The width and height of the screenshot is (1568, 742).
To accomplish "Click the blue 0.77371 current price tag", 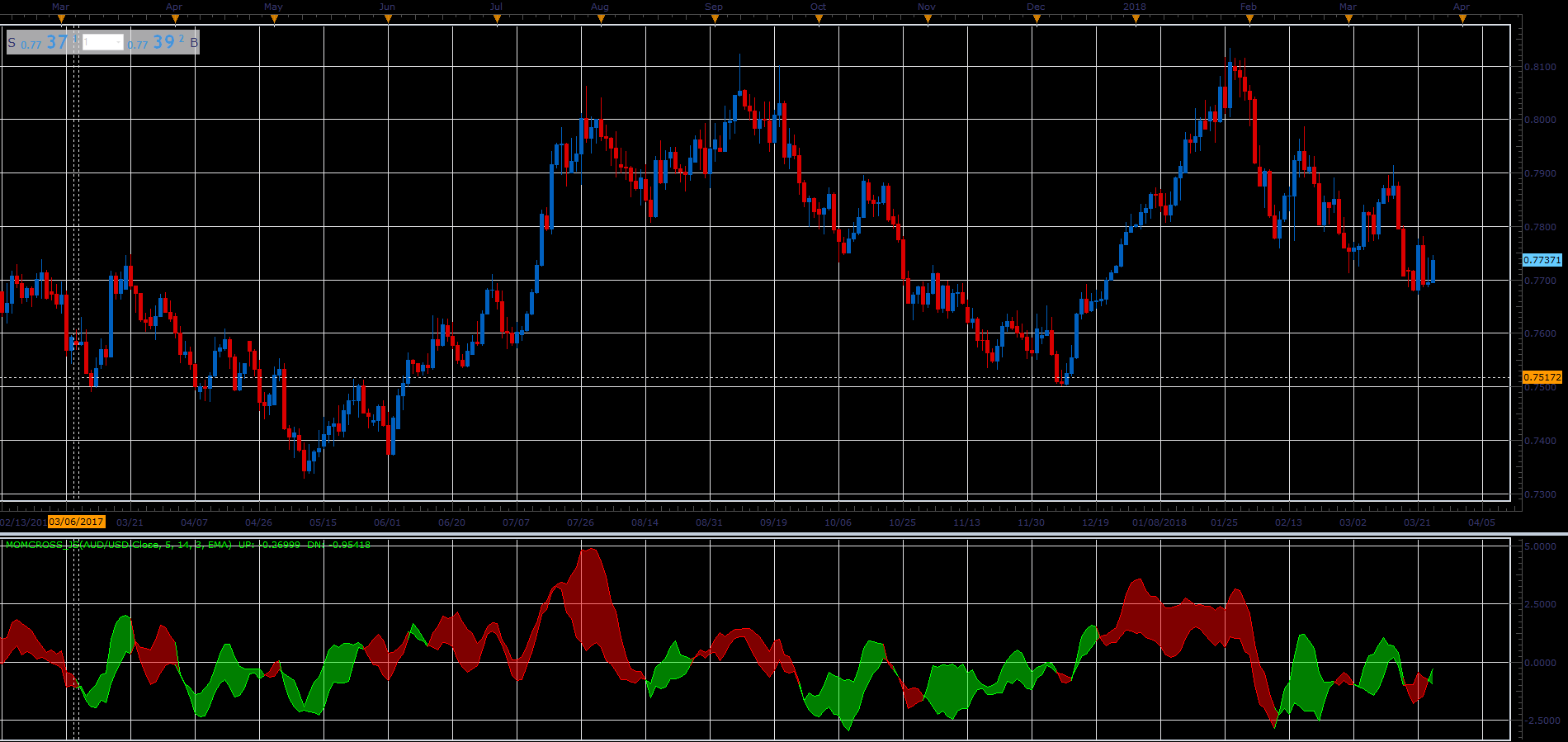I will (x=1542, y=260).
